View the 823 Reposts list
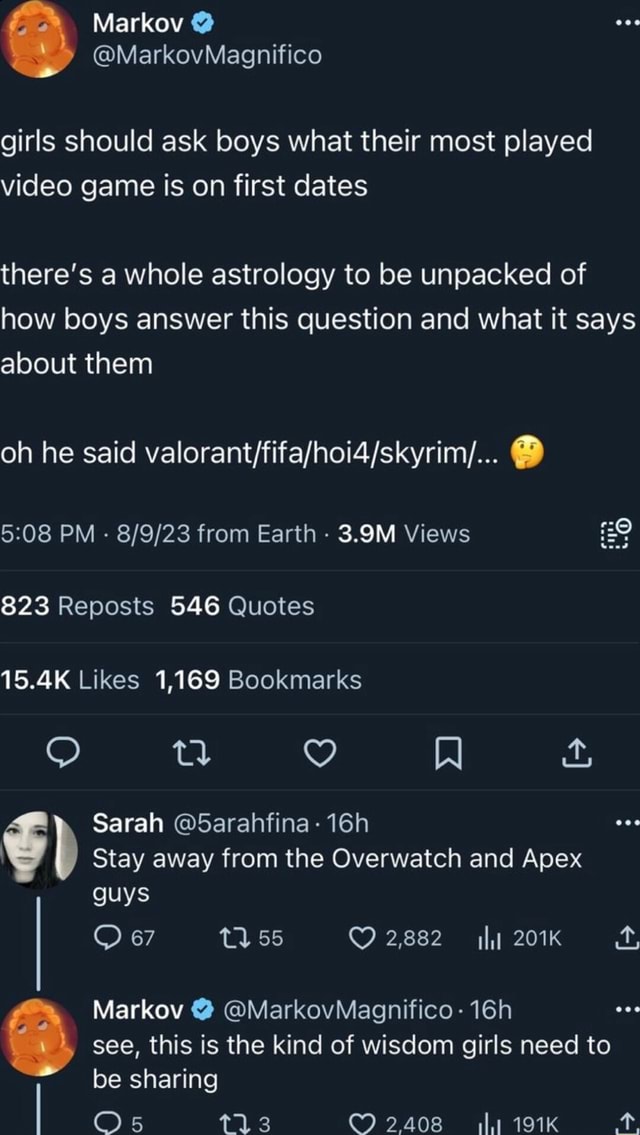 click(77, 606)
